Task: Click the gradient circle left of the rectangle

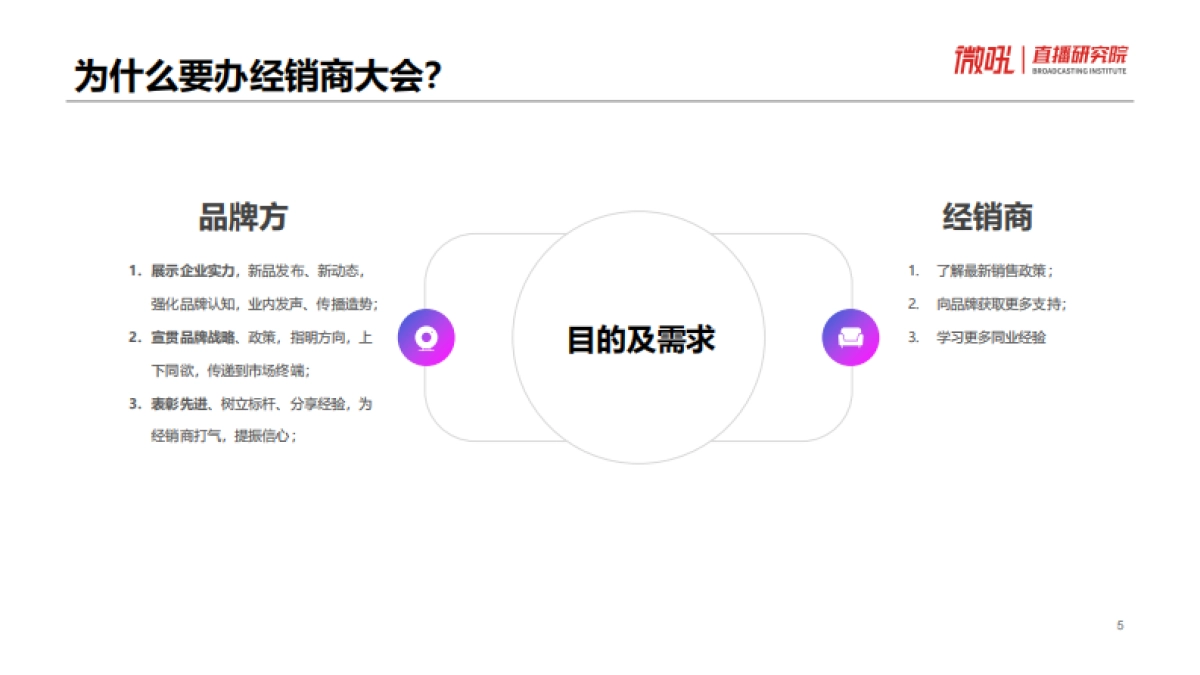Action: pyautogui.click(x=426, y=339)
